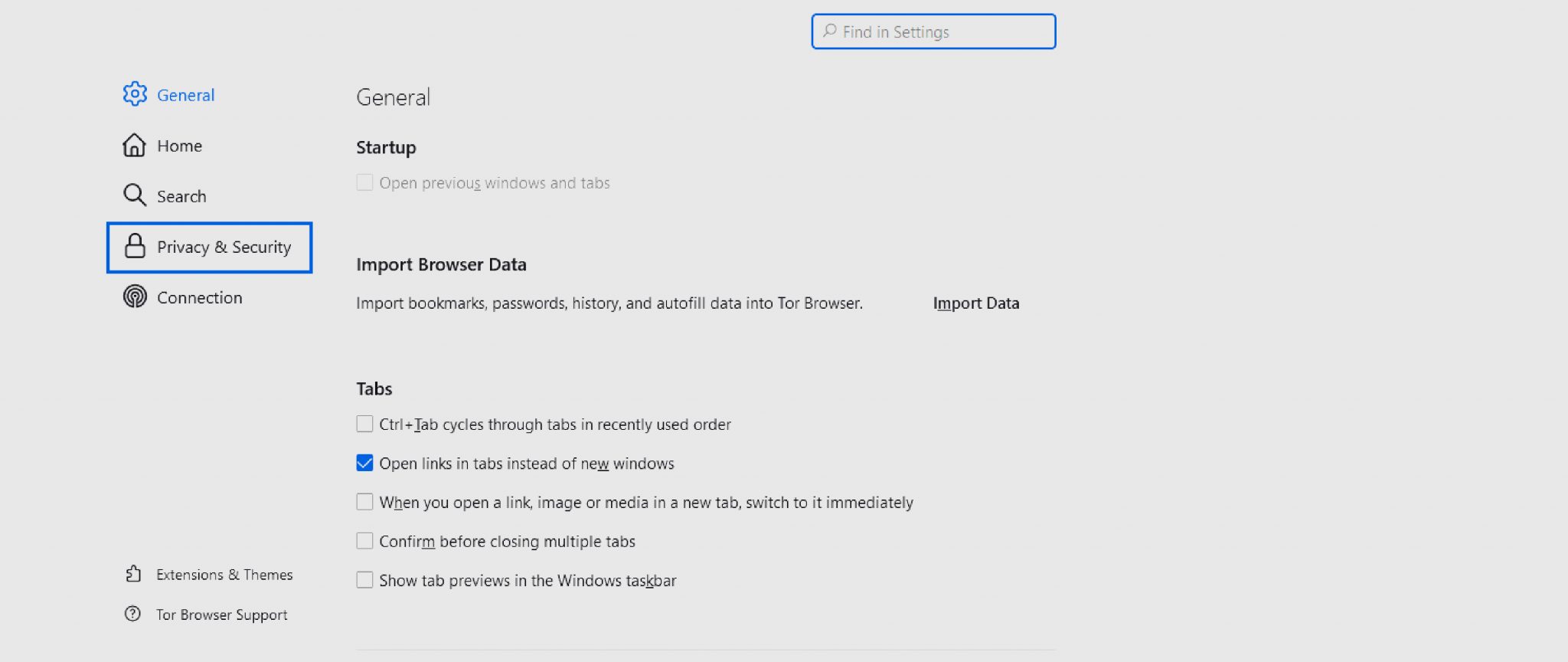Click the General gear icon
1568x662 pixels.
coord(135,94)
